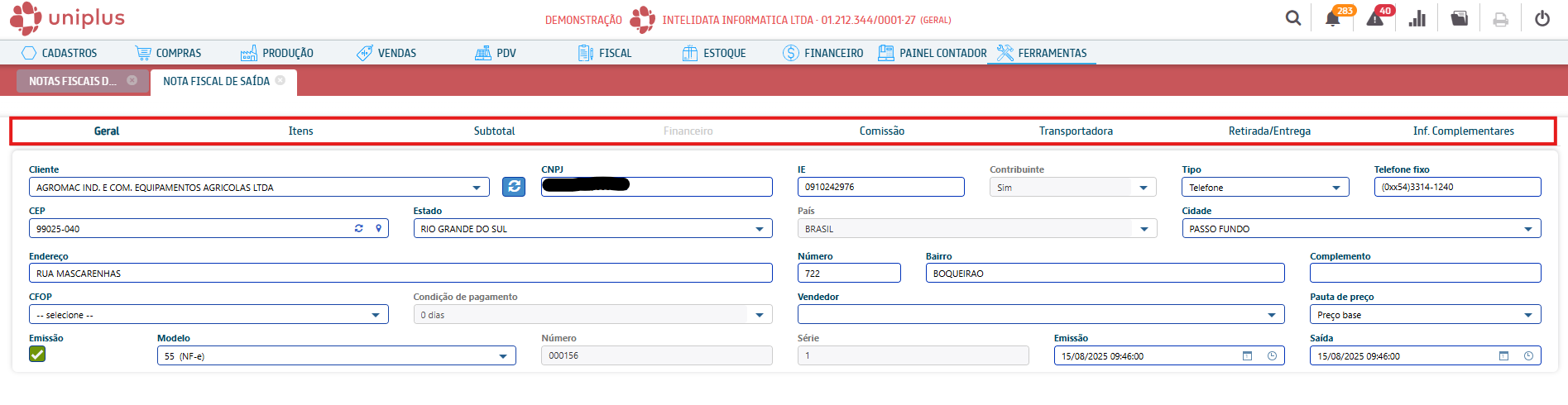
Task: Open calendar icon in Emissão date field
Action: coord(1247,356)
